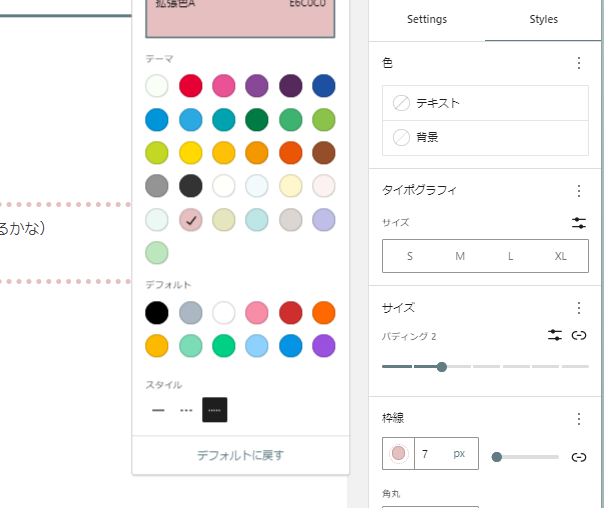Select dashed border style

click(186, 410)
